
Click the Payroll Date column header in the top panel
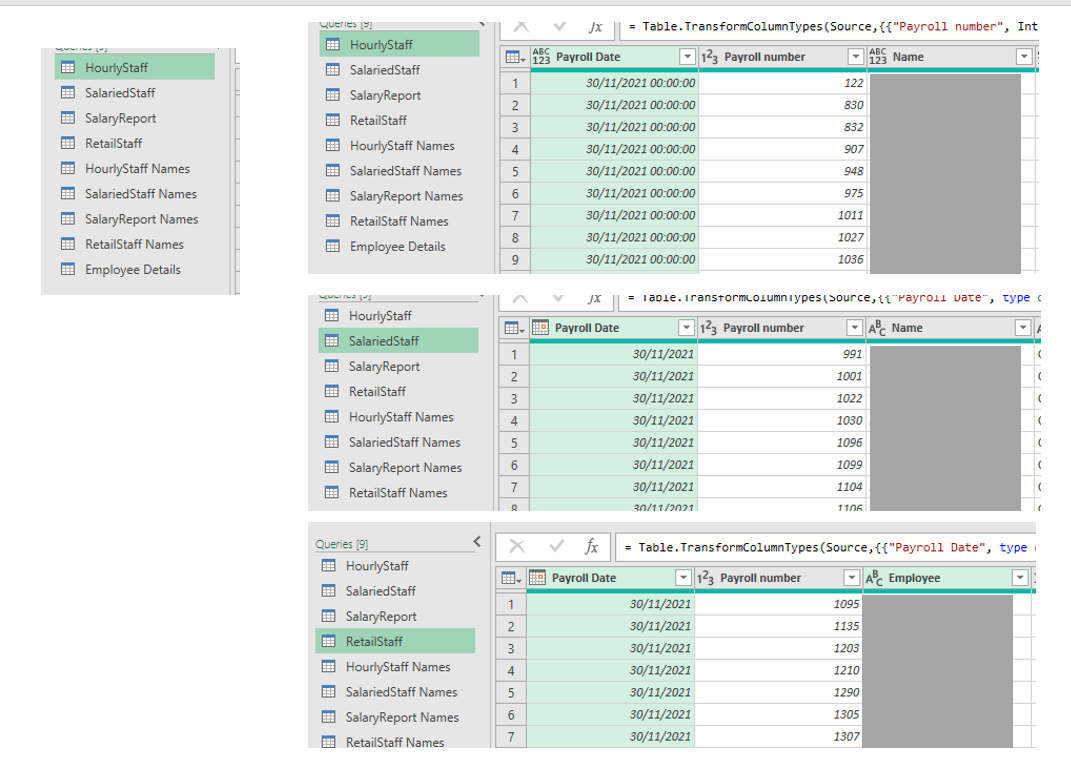(614, 57)
